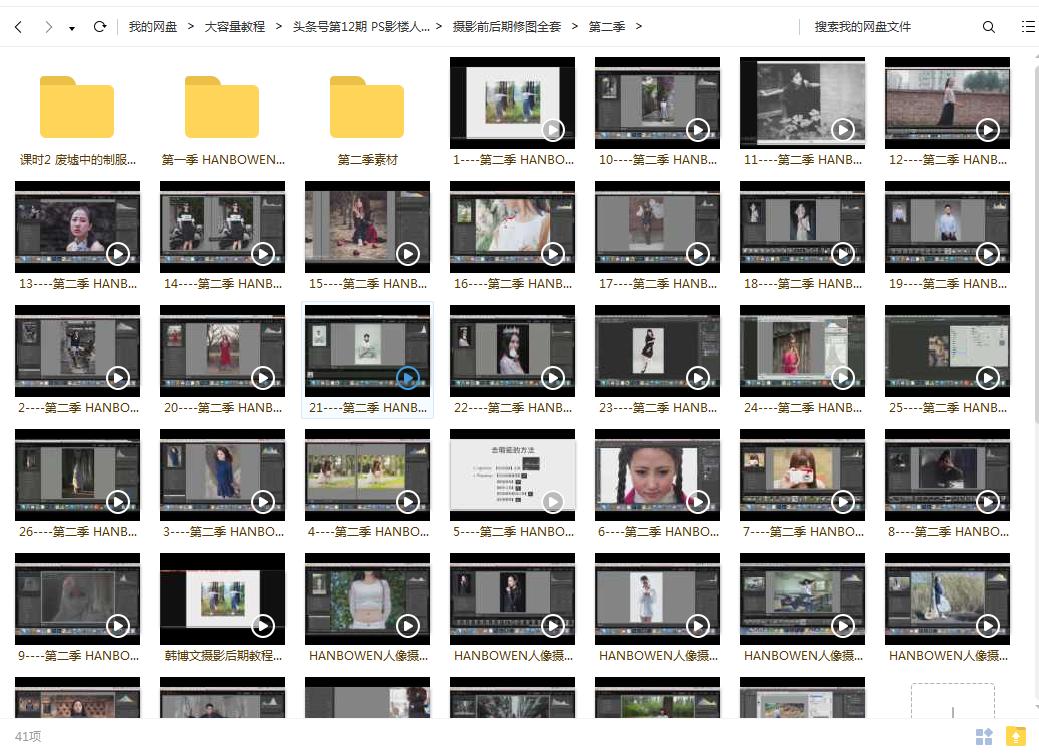Navigate to "我的网盘" in the breadcrumb
Image resolution: width=1039 pixels, height=753 pixels.
(152, 27)
